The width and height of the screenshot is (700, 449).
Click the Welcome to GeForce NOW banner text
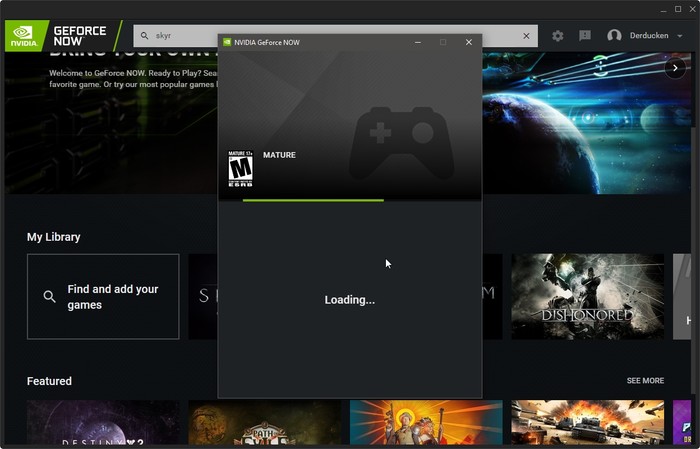[x=133, y=79]
